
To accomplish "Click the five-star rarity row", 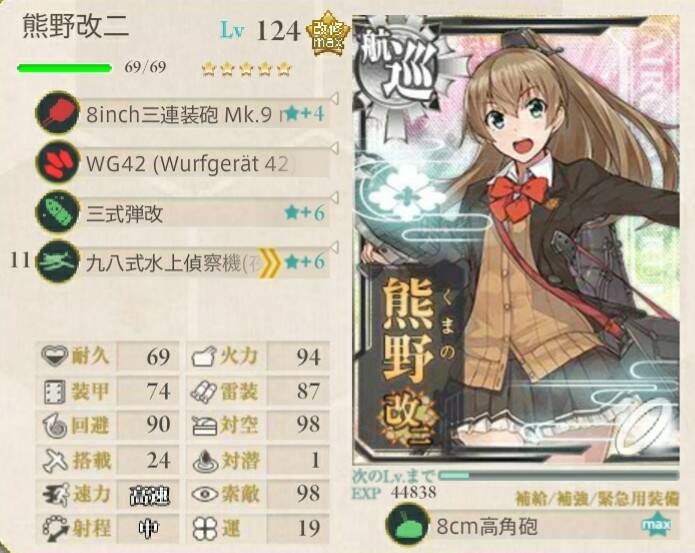I will (x=246, y=69).
